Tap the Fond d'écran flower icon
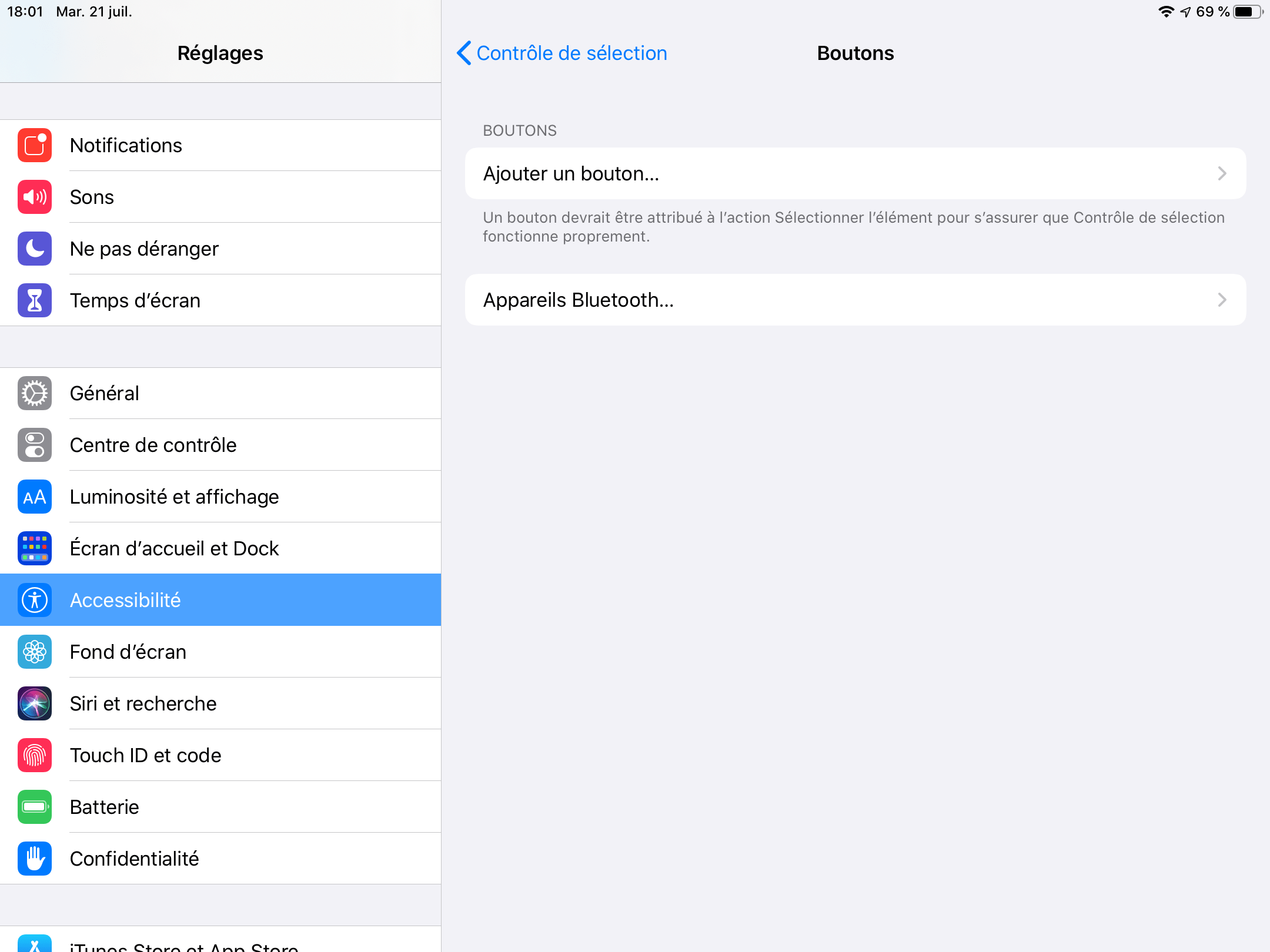The width and height of the screenshot is (1270, 952). (x=35, y=652)
